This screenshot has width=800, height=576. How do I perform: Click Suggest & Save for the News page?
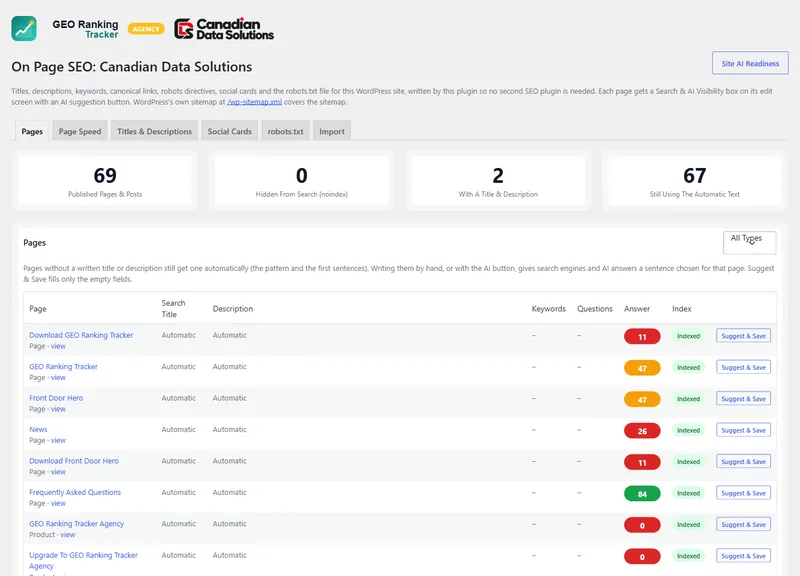tap(743, 430)
